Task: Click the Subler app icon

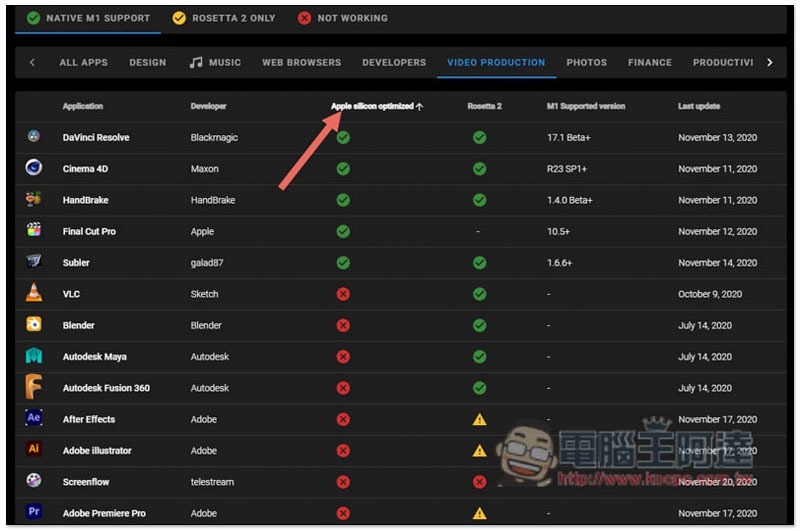Action: [34, 261]
